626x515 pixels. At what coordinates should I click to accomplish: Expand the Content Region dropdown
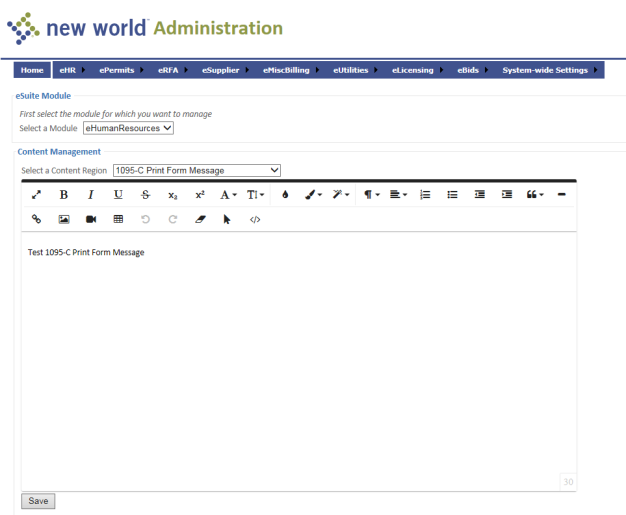[197, 171]
